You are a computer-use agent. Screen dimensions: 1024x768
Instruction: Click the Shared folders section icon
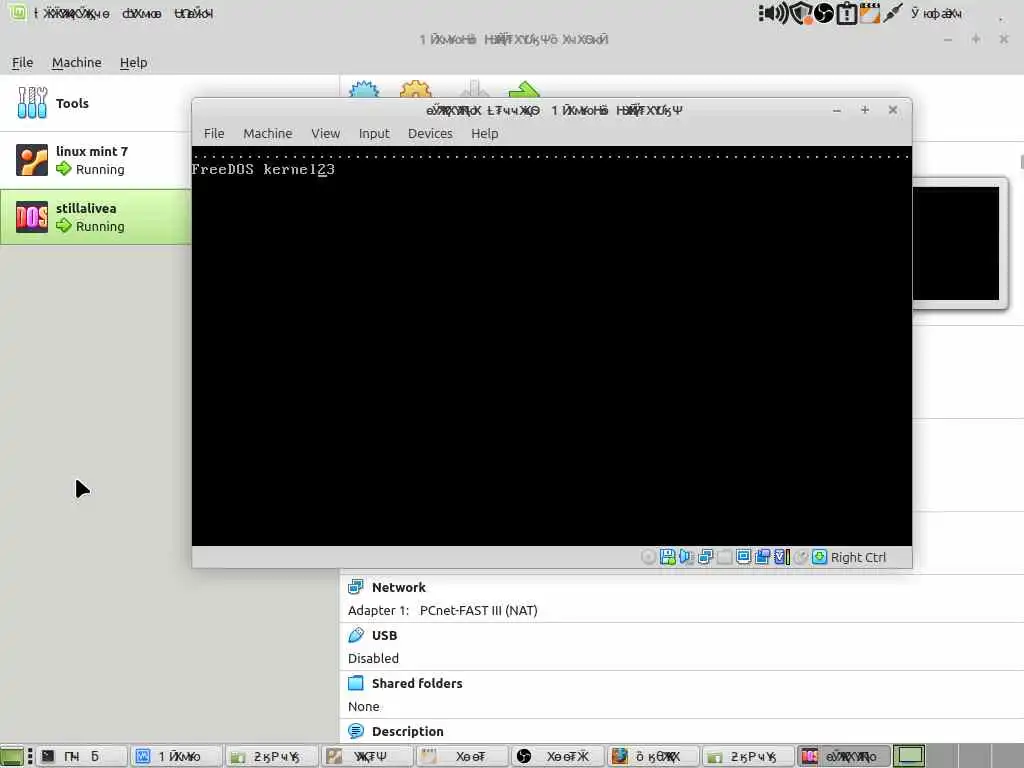[x=356, y=683]
